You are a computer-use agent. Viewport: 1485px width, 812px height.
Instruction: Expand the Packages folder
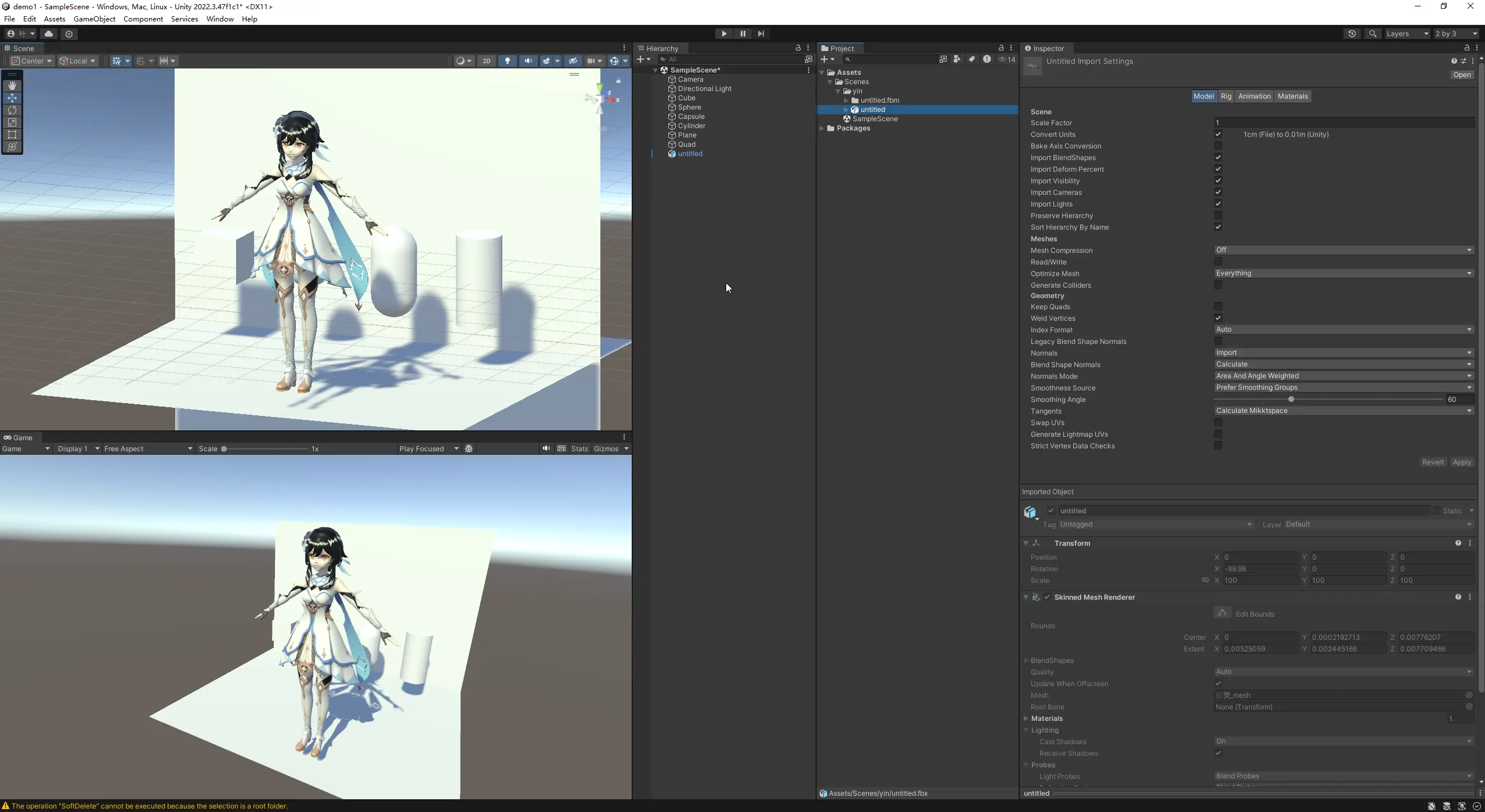(x=822, y=128)
